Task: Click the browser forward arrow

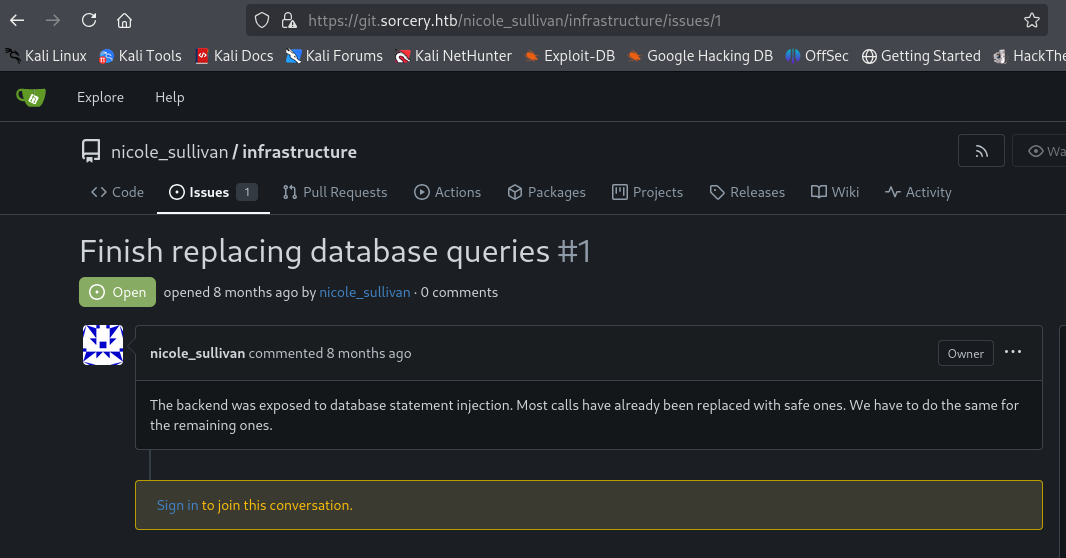Action: [52, 20]
